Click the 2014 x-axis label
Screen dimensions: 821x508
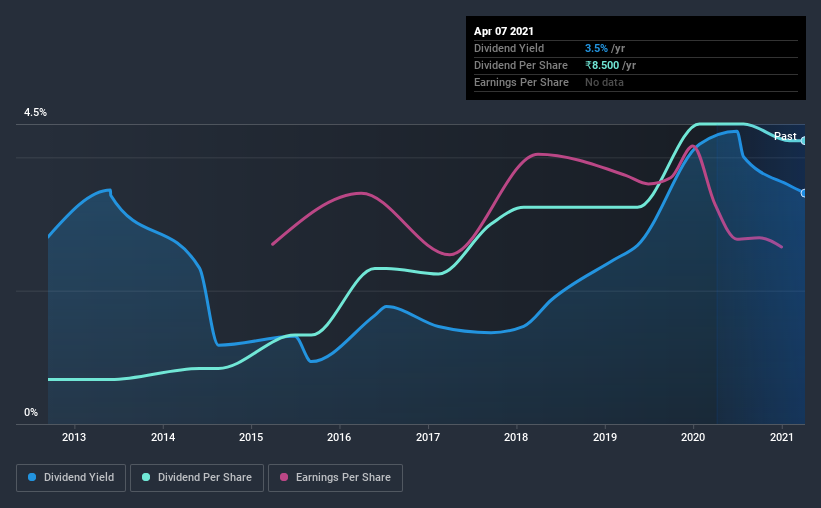(163, 437)
